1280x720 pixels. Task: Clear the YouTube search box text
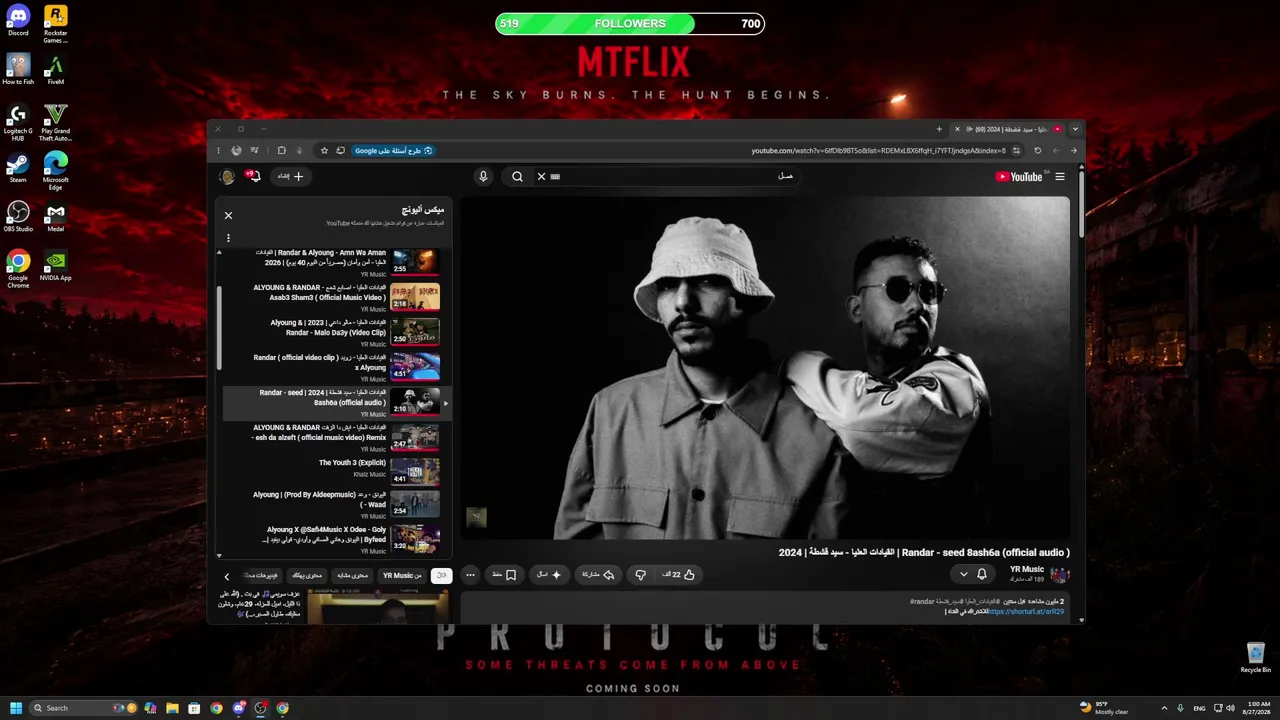click(x=541, y=177)
